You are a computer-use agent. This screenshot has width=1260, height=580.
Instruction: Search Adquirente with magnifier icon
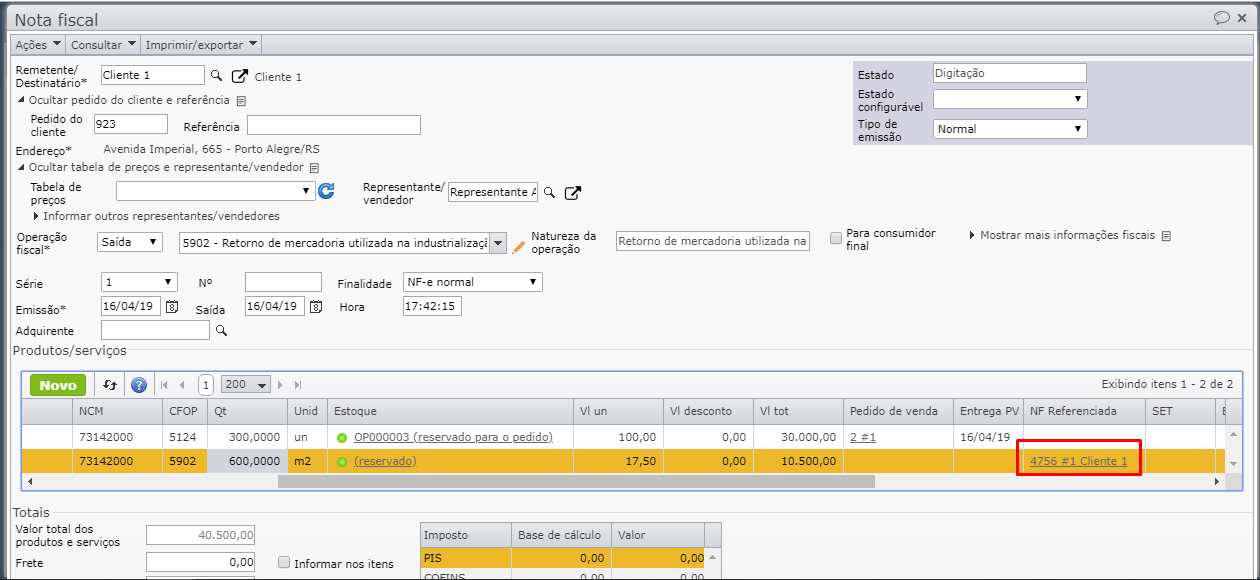[222, 330]
